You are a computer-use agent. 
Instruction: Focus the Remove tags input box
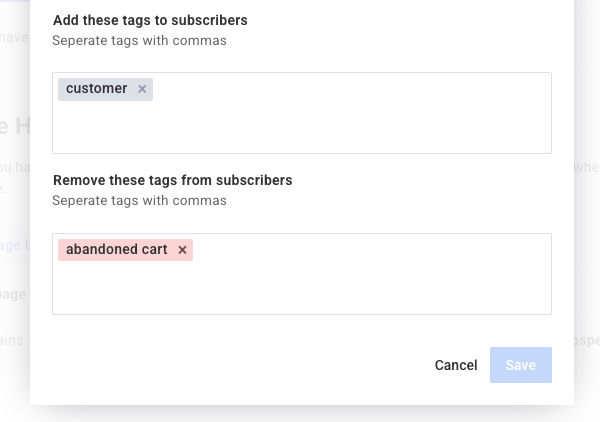click(350, 285)
